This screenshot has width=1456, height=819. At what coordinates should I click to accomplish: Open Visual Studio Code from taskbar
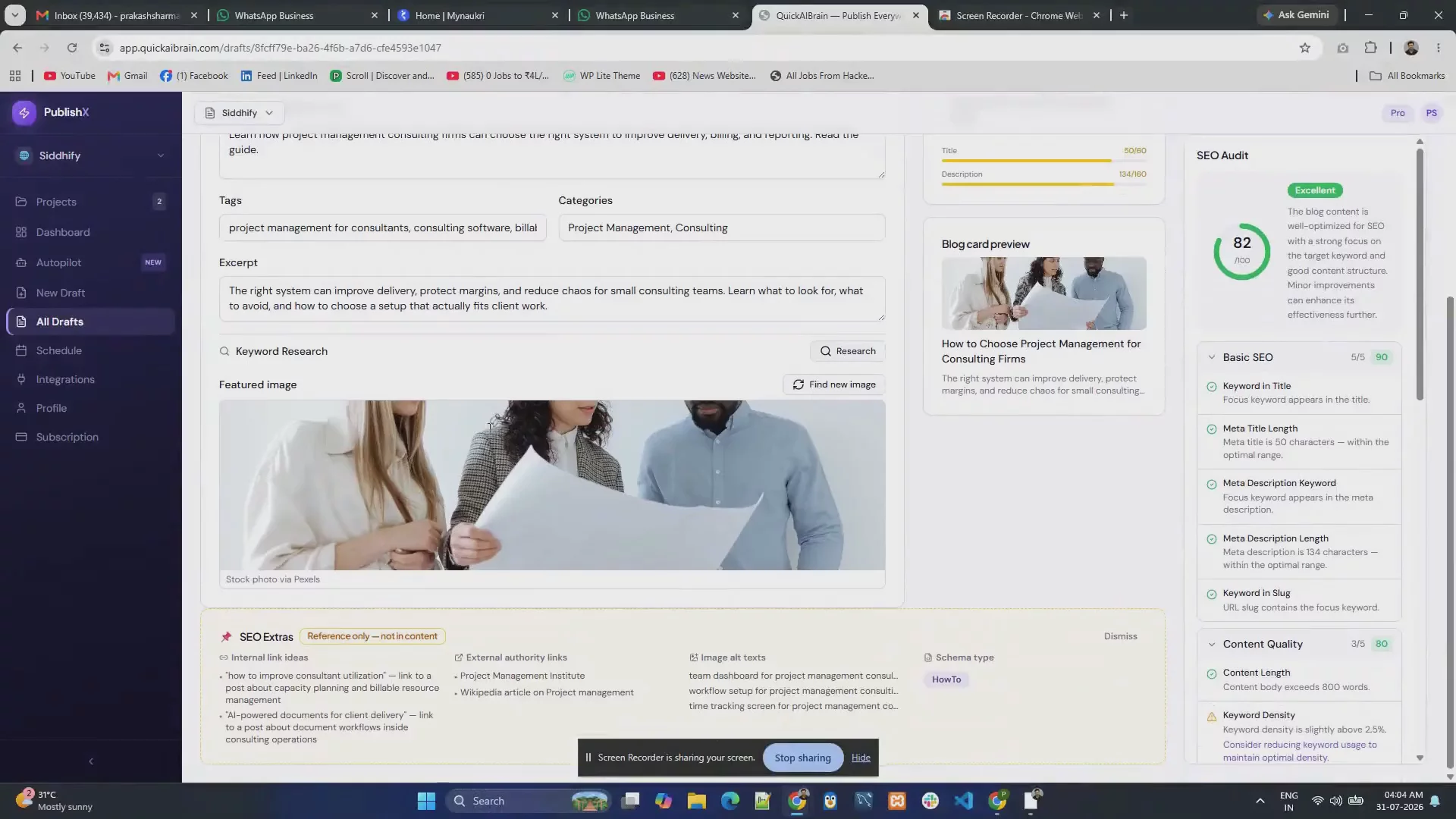[963, 801]
